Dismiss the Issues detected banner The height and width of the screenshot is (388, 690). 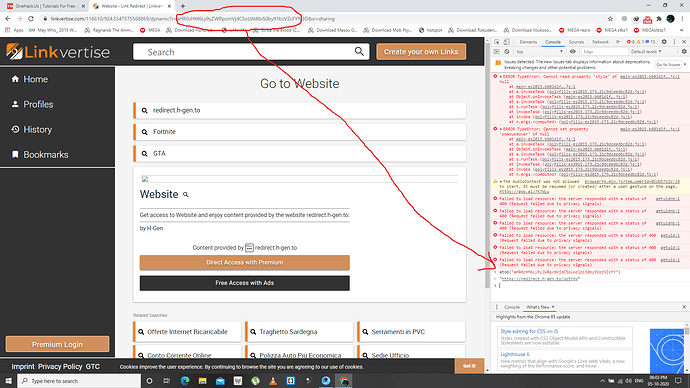tap(685, 65)
